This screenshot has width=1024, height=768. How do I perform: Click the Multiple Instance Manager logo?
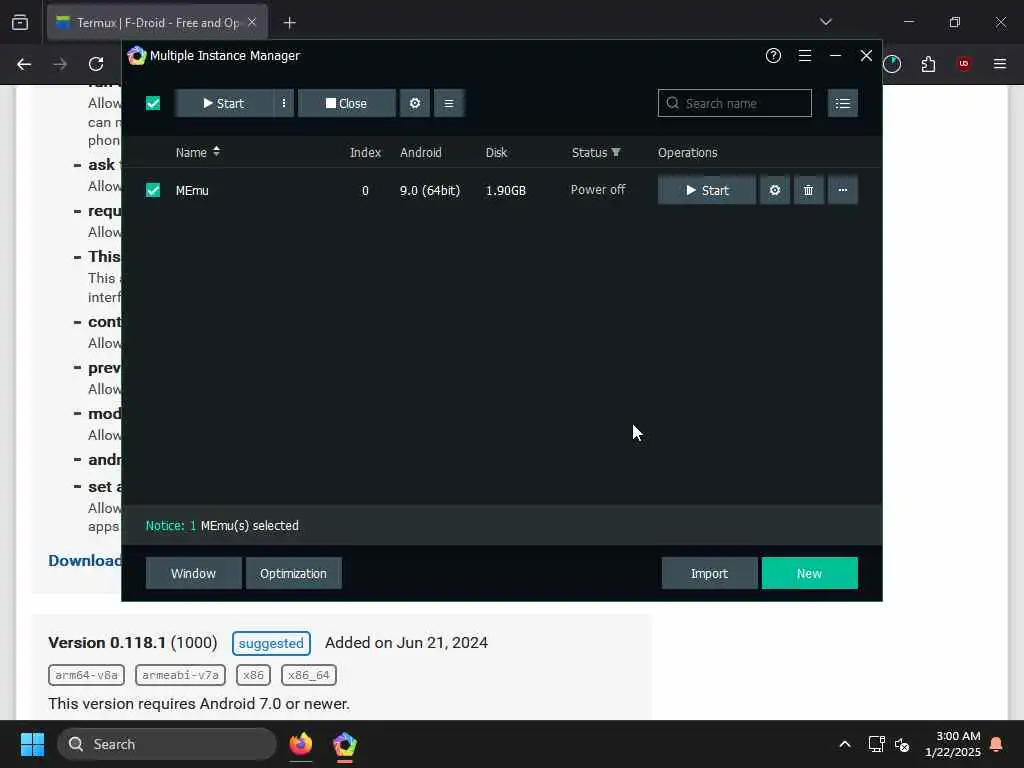tap(136, 56)
